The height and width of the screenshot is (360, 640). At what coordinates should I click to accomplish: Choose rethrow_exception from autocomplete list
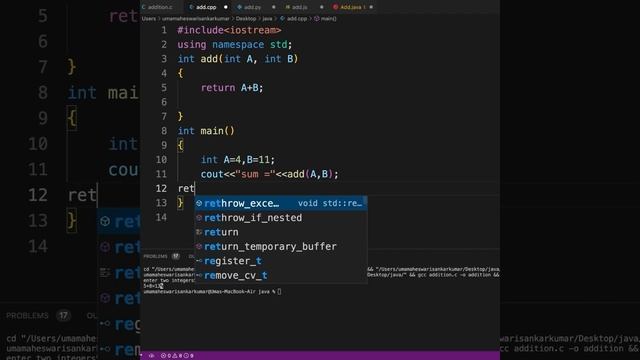281,203
